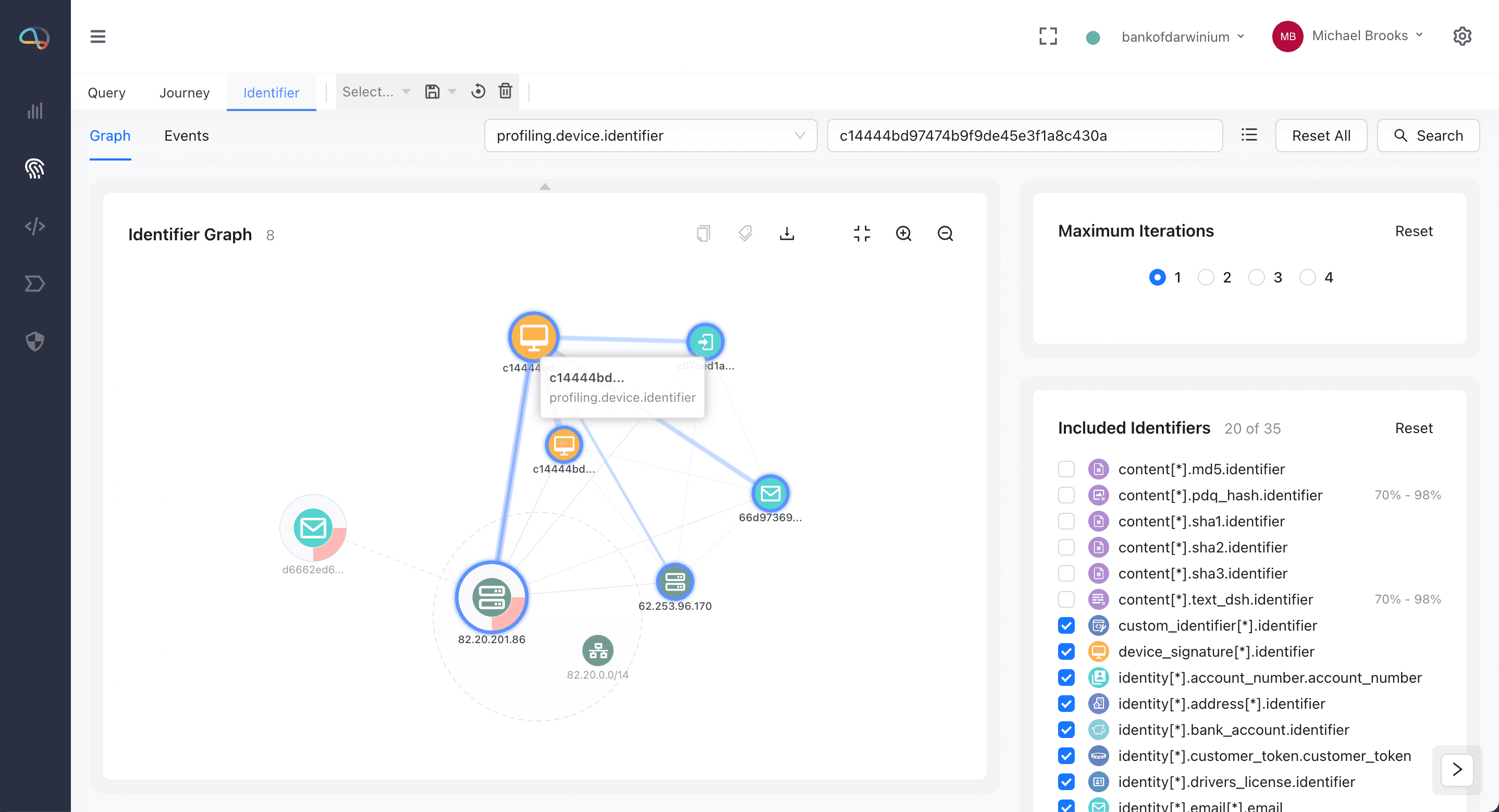Click the trash delete icon in toolbar
This screenshot has width=1499, height=812.
click(505, 91)
